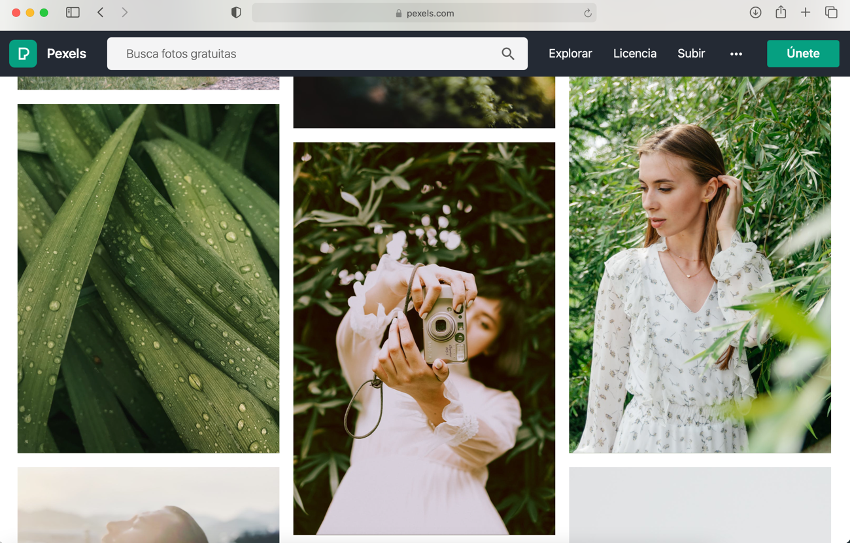The height and width of the screenshot is (544, 850).
Task: Reload the page with refresh icon
Action: click(588, 13)
